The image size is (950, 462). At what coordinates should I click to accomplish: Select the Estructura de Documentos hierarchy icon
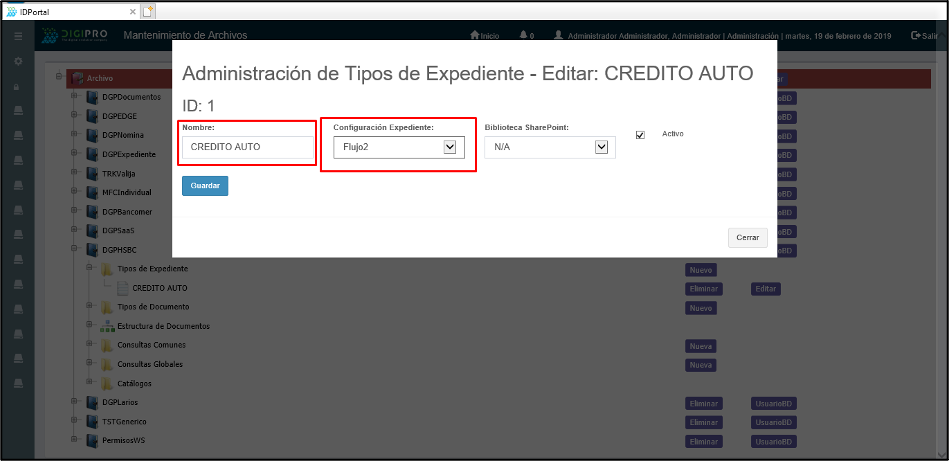107,326
